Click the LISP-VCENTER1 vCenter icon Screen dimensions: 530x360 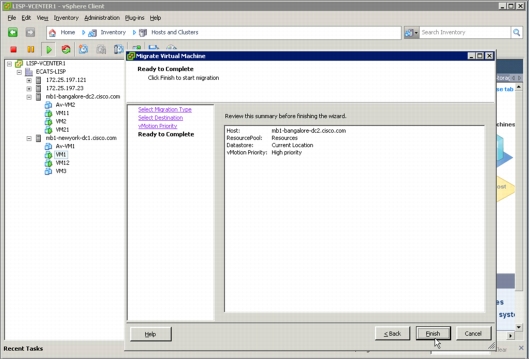coord(19,63)
